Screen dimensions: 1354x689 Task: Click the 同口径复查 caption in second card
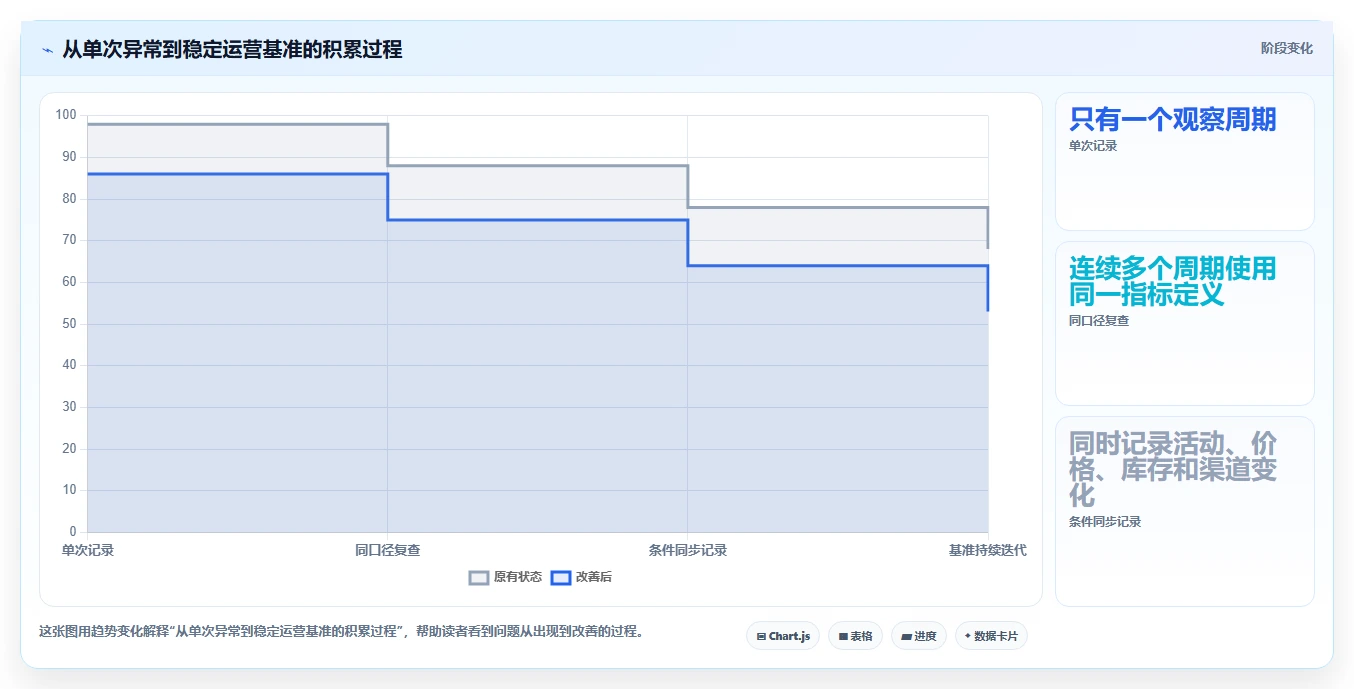click(1099, 321)
